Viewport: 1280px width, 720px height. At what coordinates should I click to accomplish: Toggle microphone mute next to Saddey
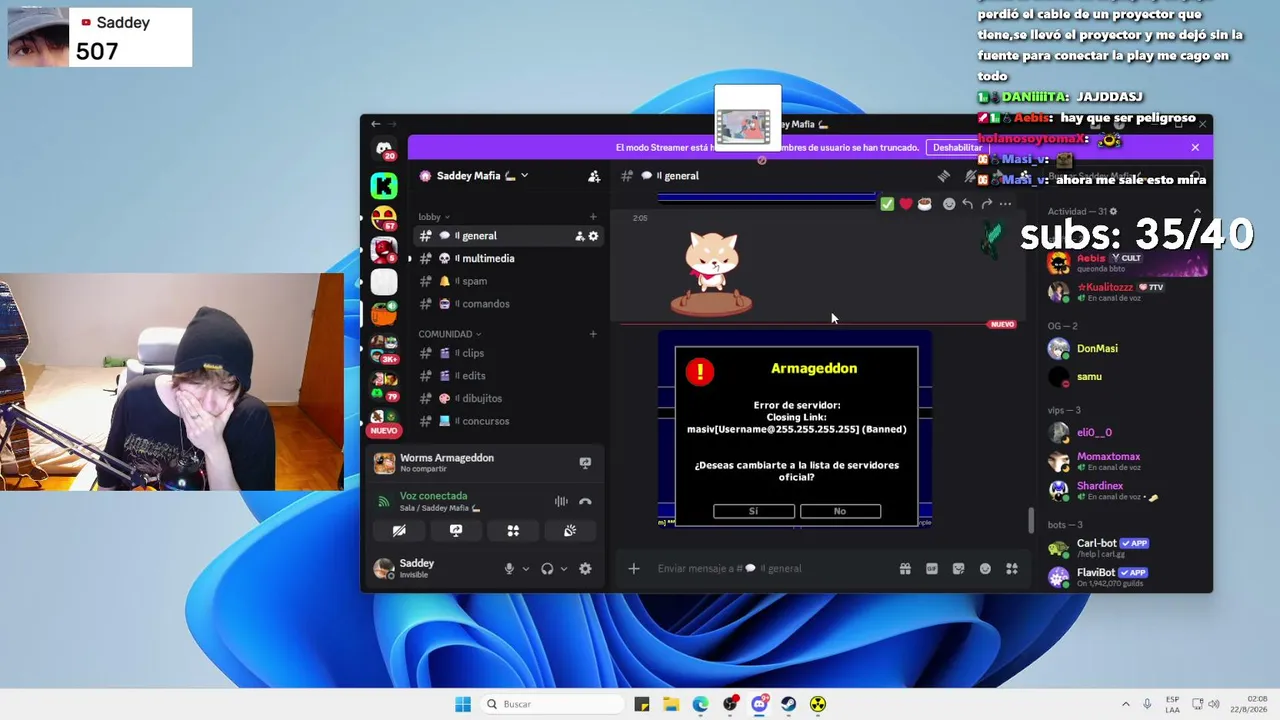[x=509, y=569]
